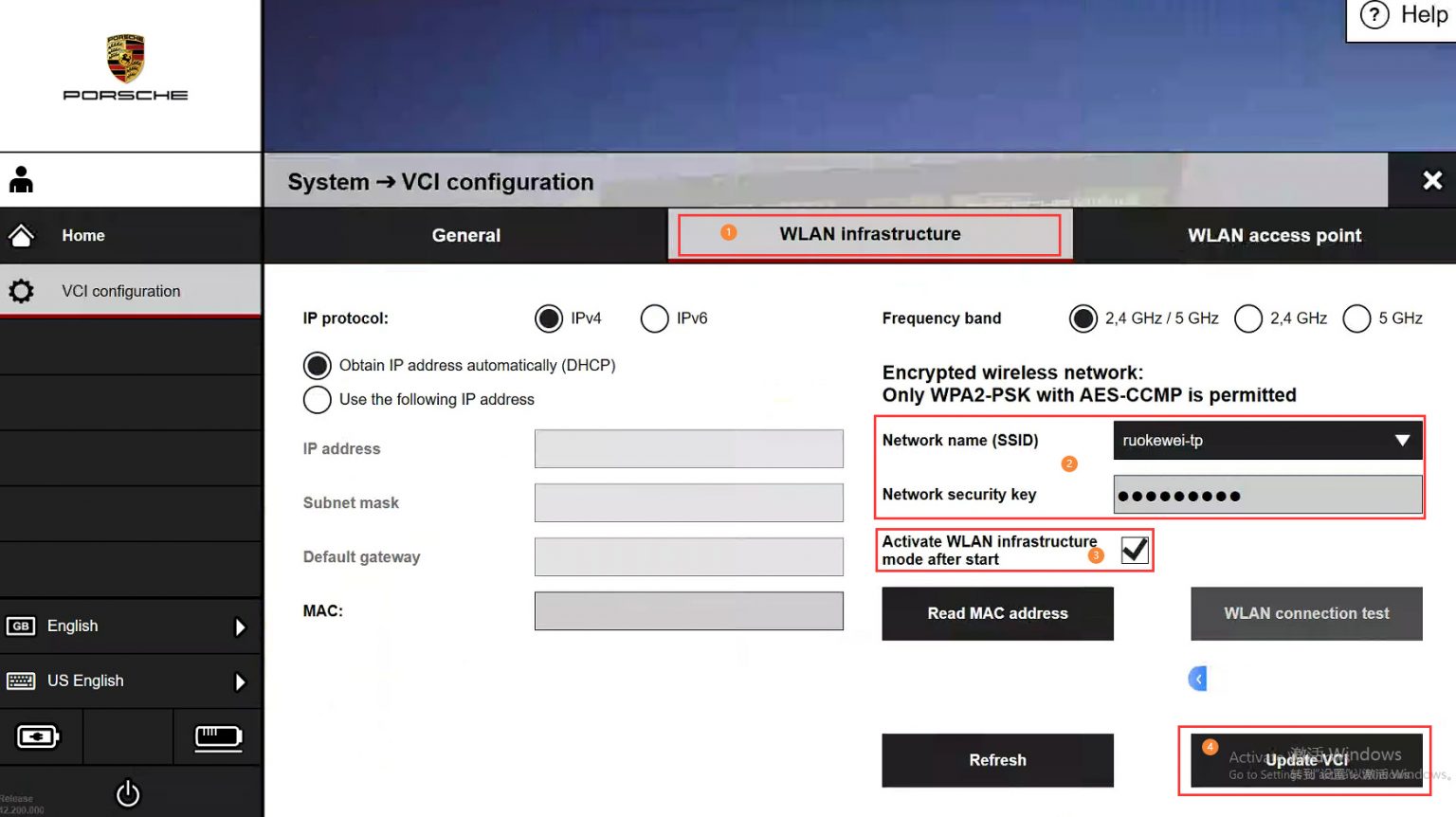This screenshot has width=1456, height=817.
Task: Click the Network security key field
Action: click(1266, 494)
